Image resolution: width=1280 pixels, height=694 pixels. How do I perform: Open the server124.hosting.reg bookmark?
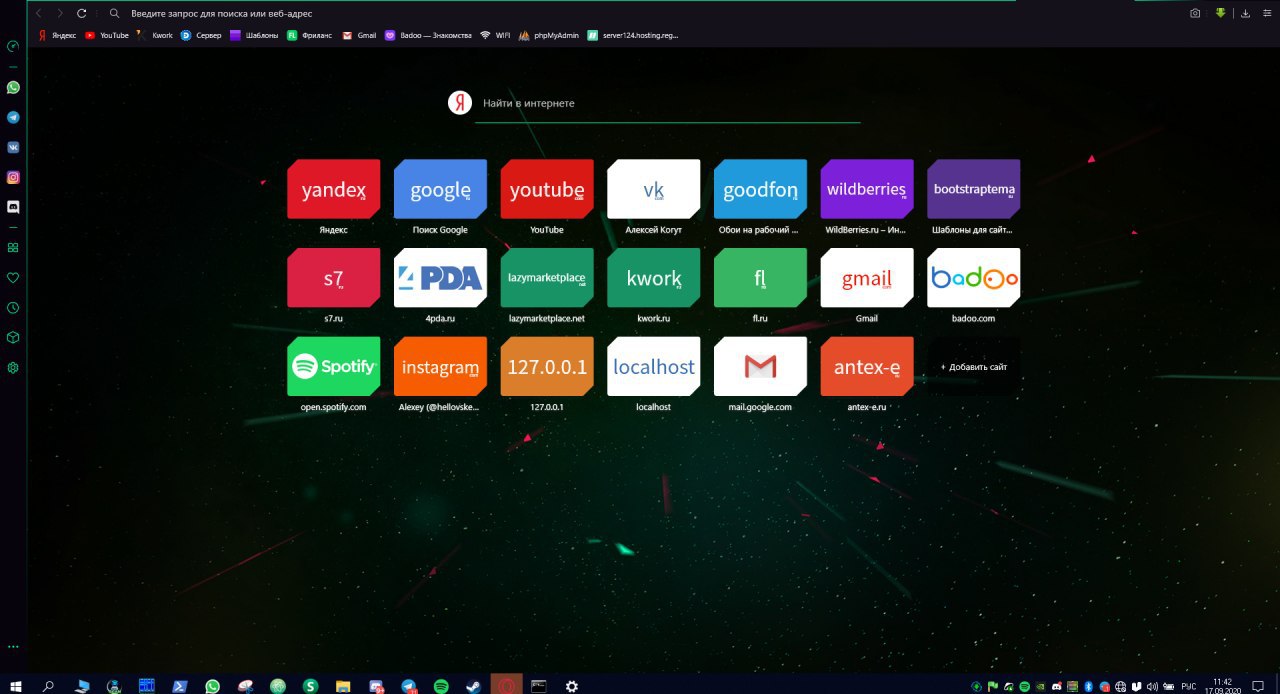(632, 35)
